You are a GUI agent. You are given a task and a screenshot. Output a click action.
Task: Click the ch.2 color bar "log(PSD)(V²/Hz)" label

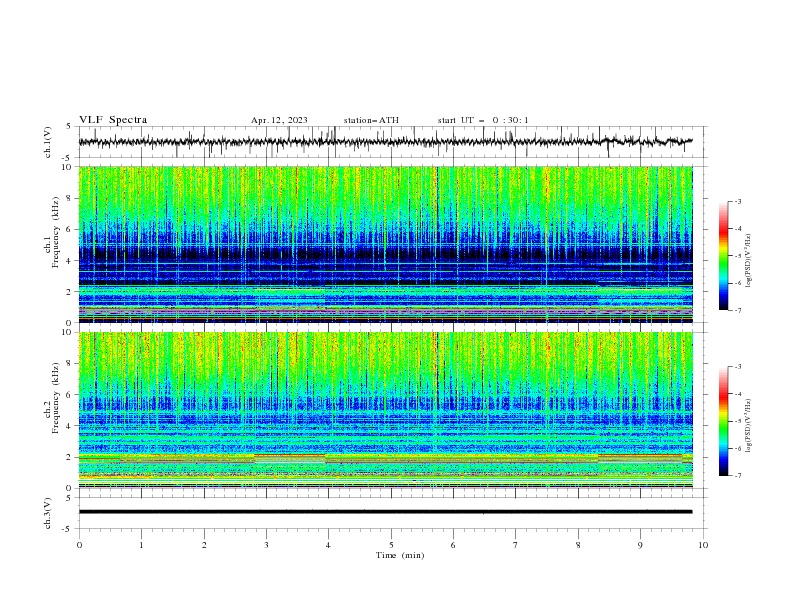tap(748, 426)
